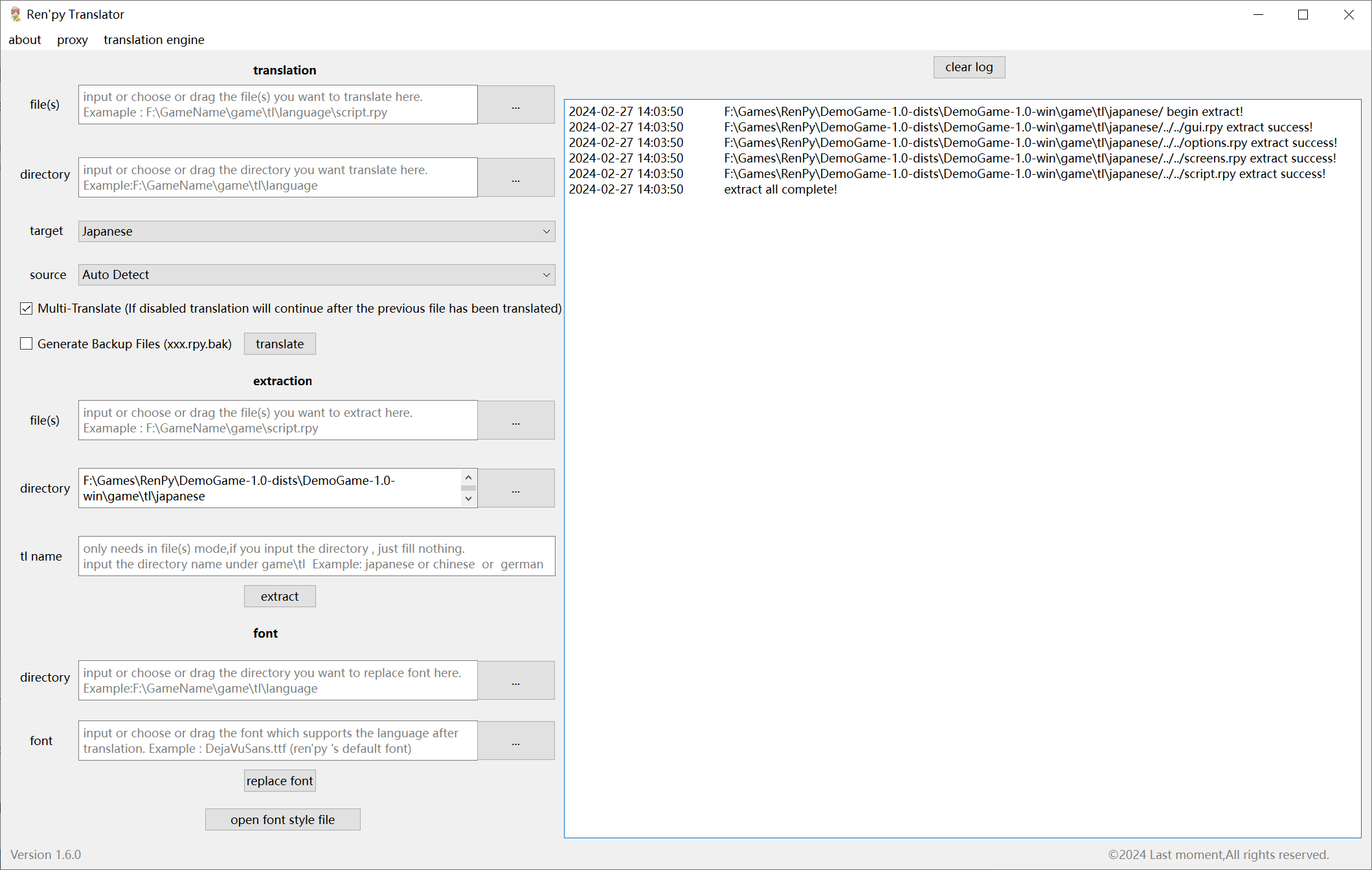Viewport: 1372px width, 870px height.
Task: Click the tl name input field
Action: tap(317, 556)
